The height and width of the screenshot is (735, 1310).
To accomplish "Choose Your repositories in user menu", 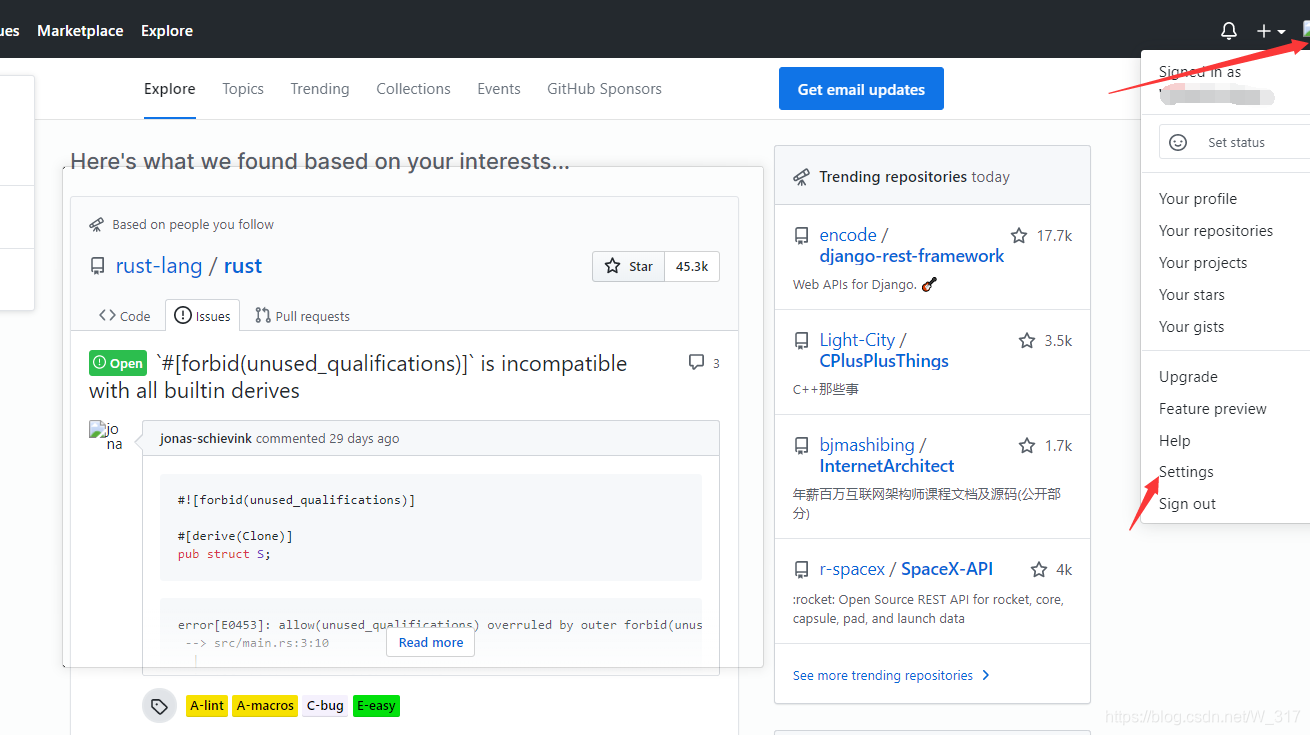I will (1216, 231).
